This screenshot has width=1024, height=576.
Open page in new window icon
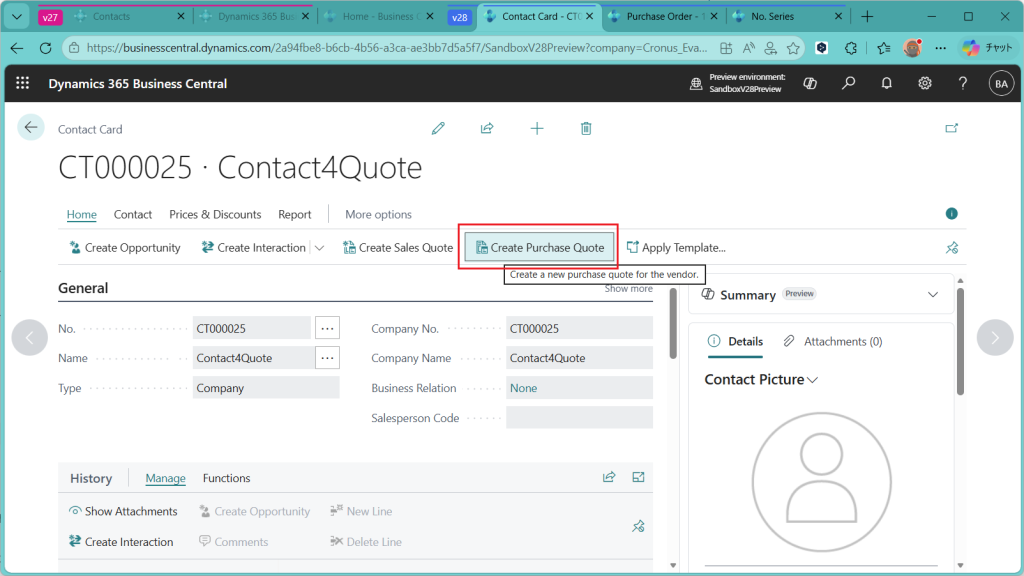tap(951, 128)
